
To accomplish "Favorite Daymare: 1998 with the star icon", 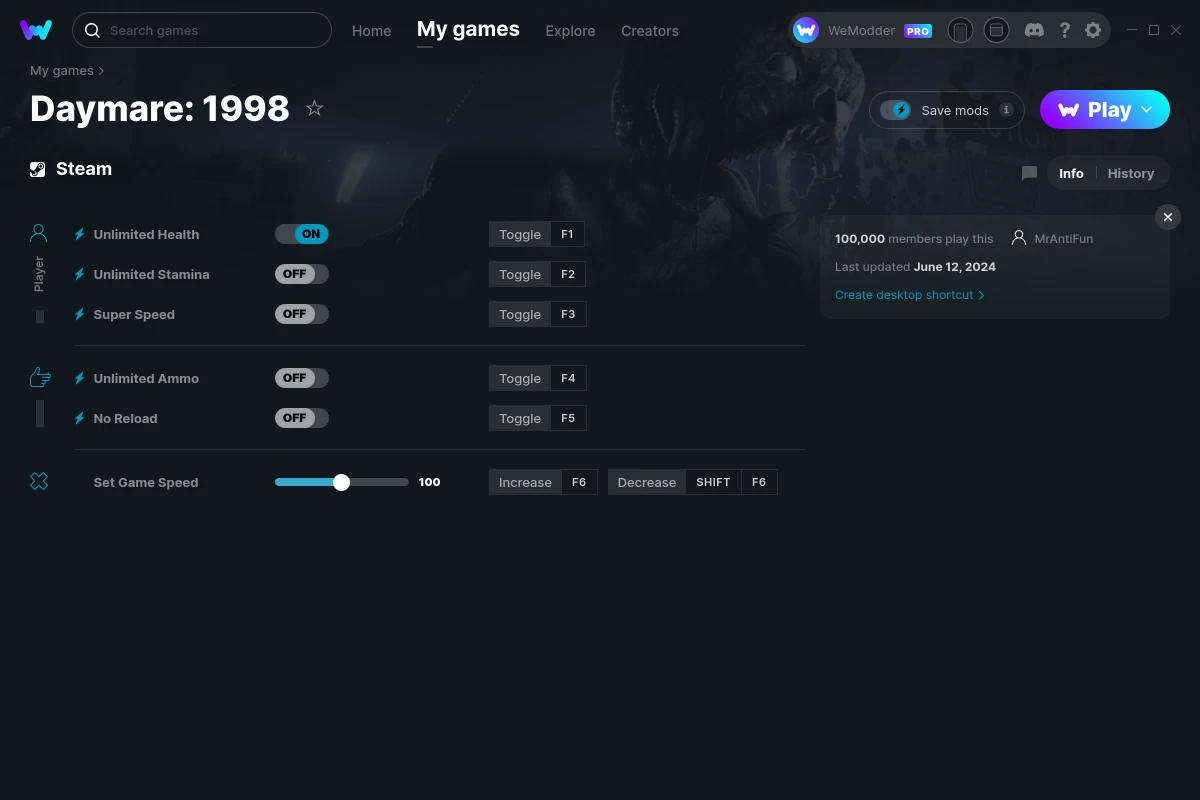I will pyautogui.click(x=314, y=108).
